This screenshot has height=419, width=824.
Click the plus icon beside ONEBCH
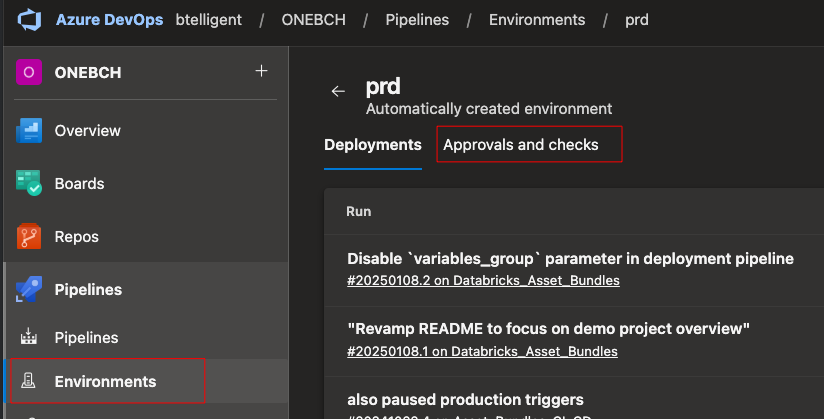click(x=261, y=71)
